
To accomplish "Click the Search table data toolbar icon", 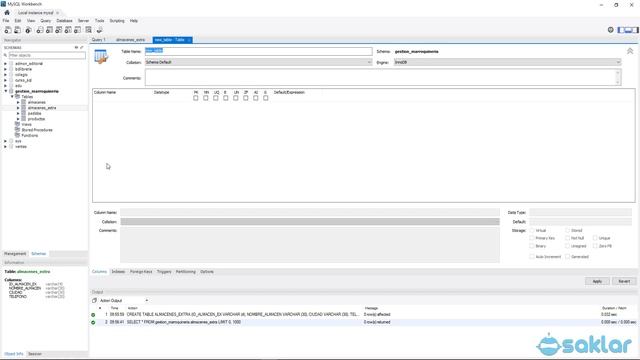I will click(89, 30).
